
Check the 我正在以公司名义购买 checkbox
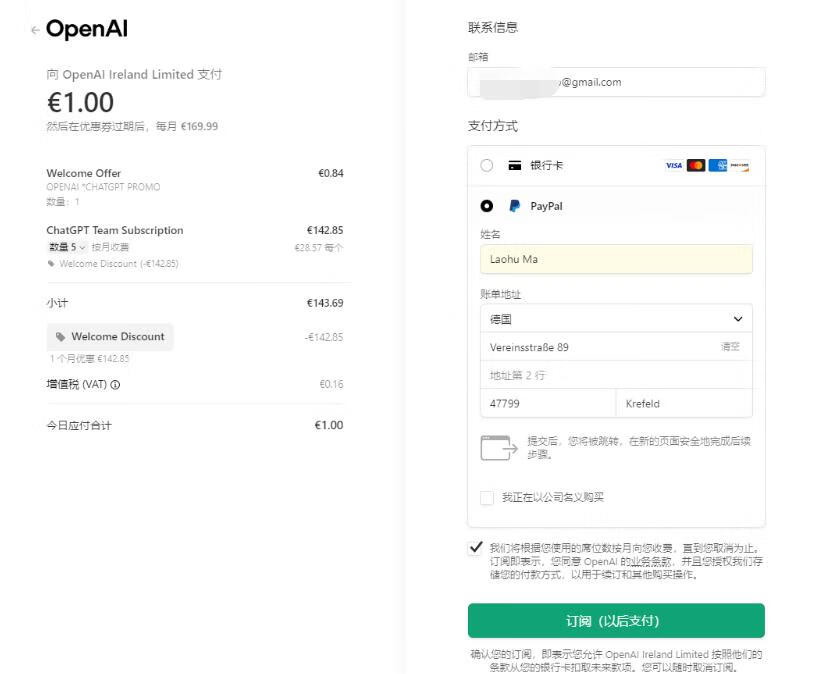pos(487,497)
